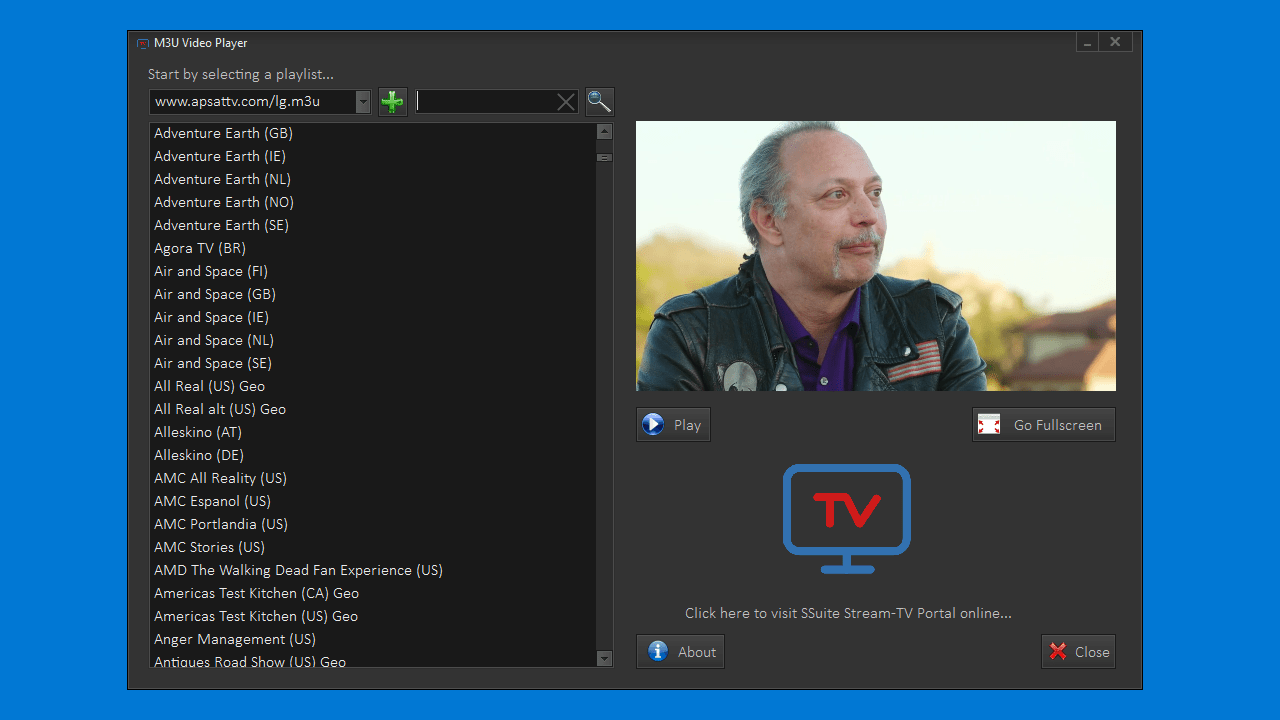Click the channel list scrollbar down arrow

603,659
